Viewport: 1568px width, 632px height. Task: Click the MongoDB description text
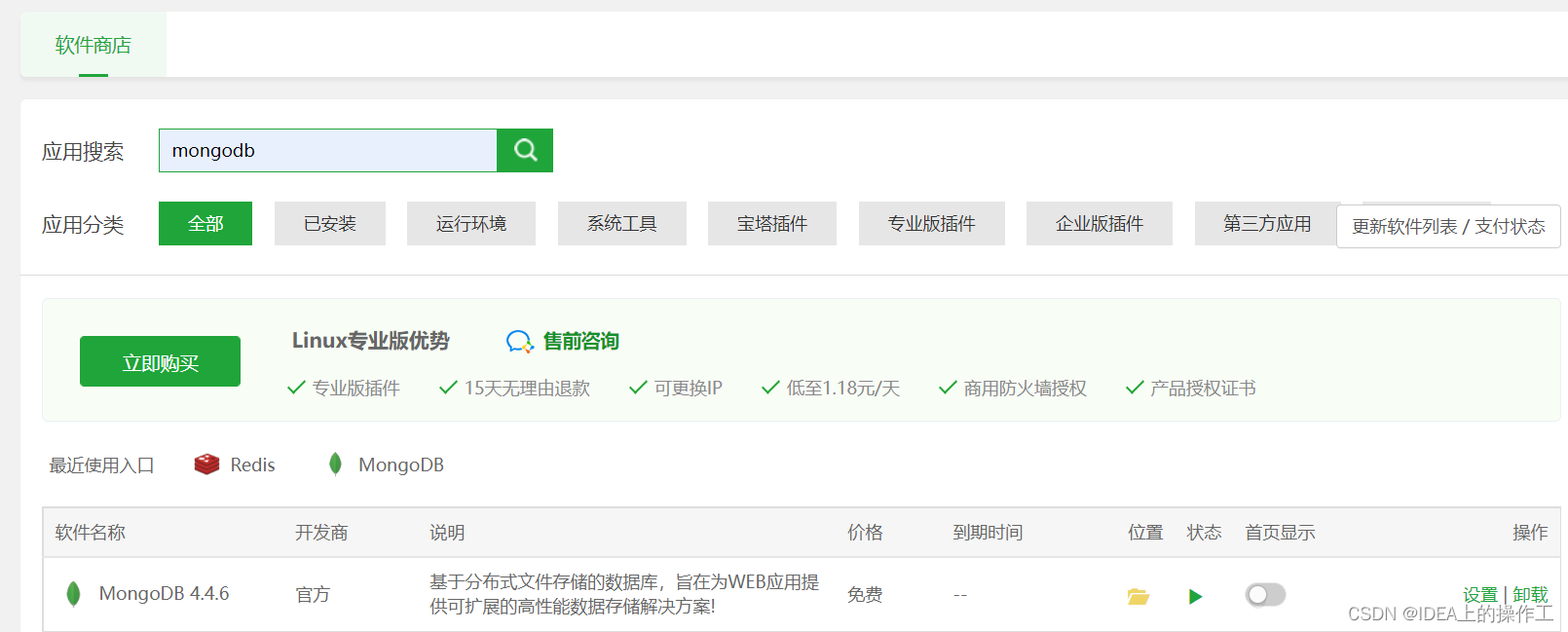coord(624,594)
